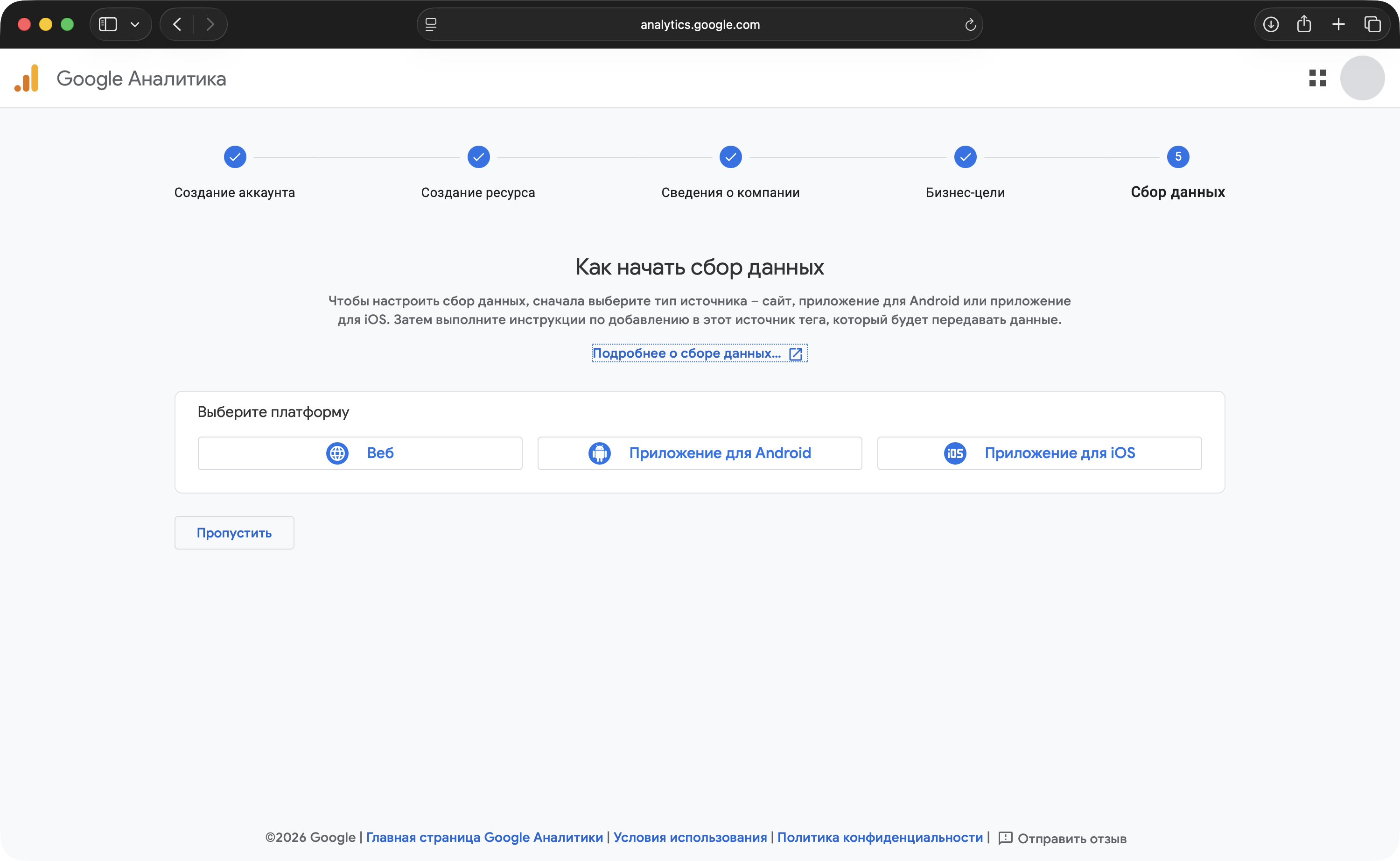The image size is (1400, 861).
Task: Click the Пропустить button
Action: 234,533
